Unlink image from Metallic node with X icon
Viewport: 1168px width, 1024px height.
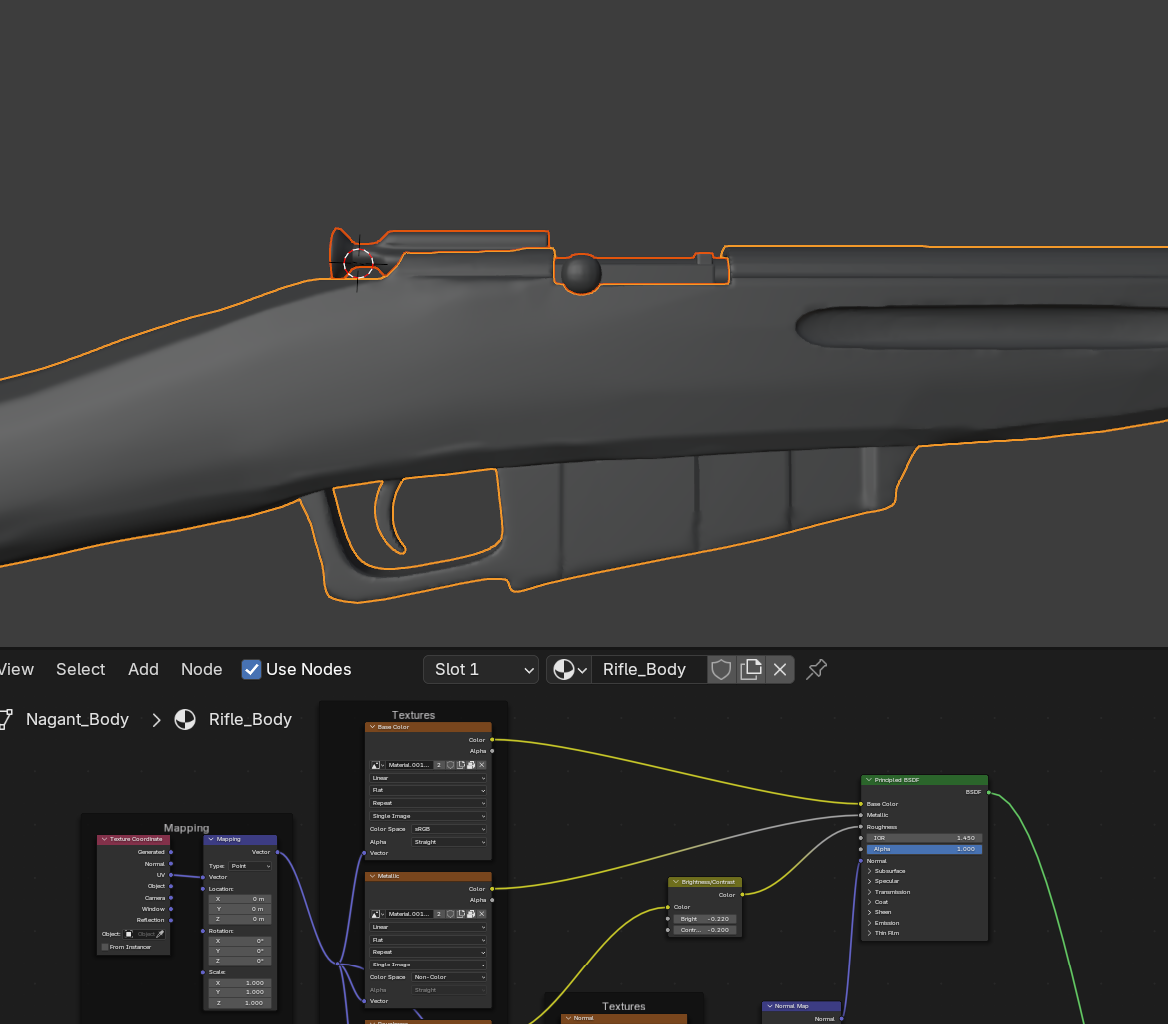(483, 913)
